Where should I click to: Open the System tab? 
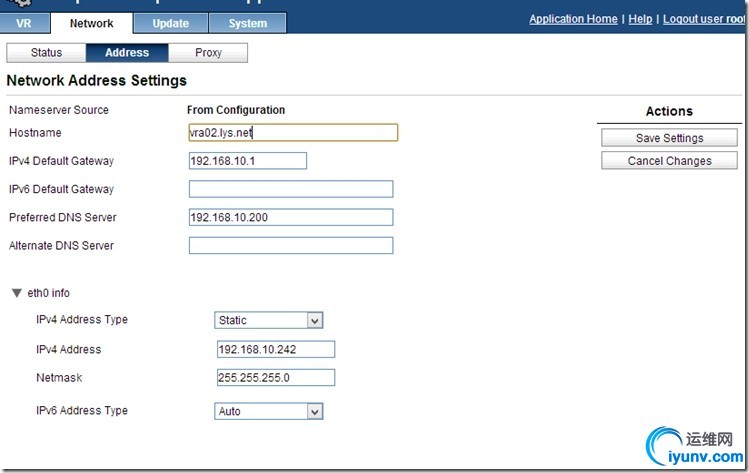click(247, 23)
